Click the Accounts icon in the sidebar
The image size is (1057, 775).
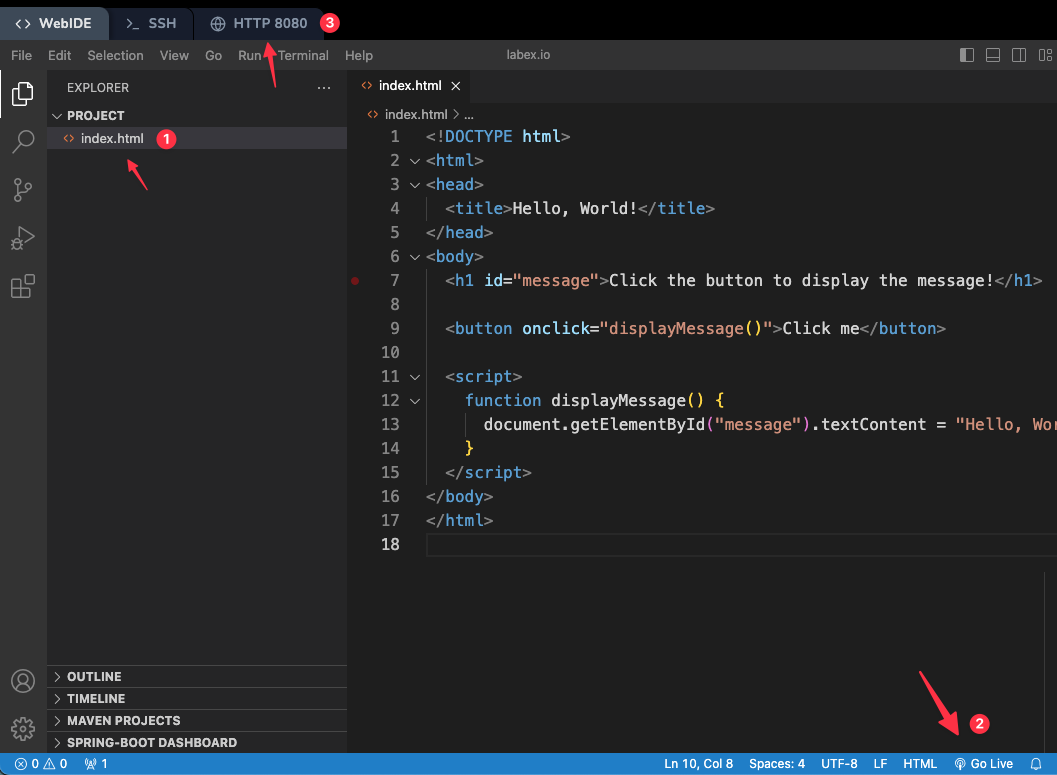(x=23, y=681)
